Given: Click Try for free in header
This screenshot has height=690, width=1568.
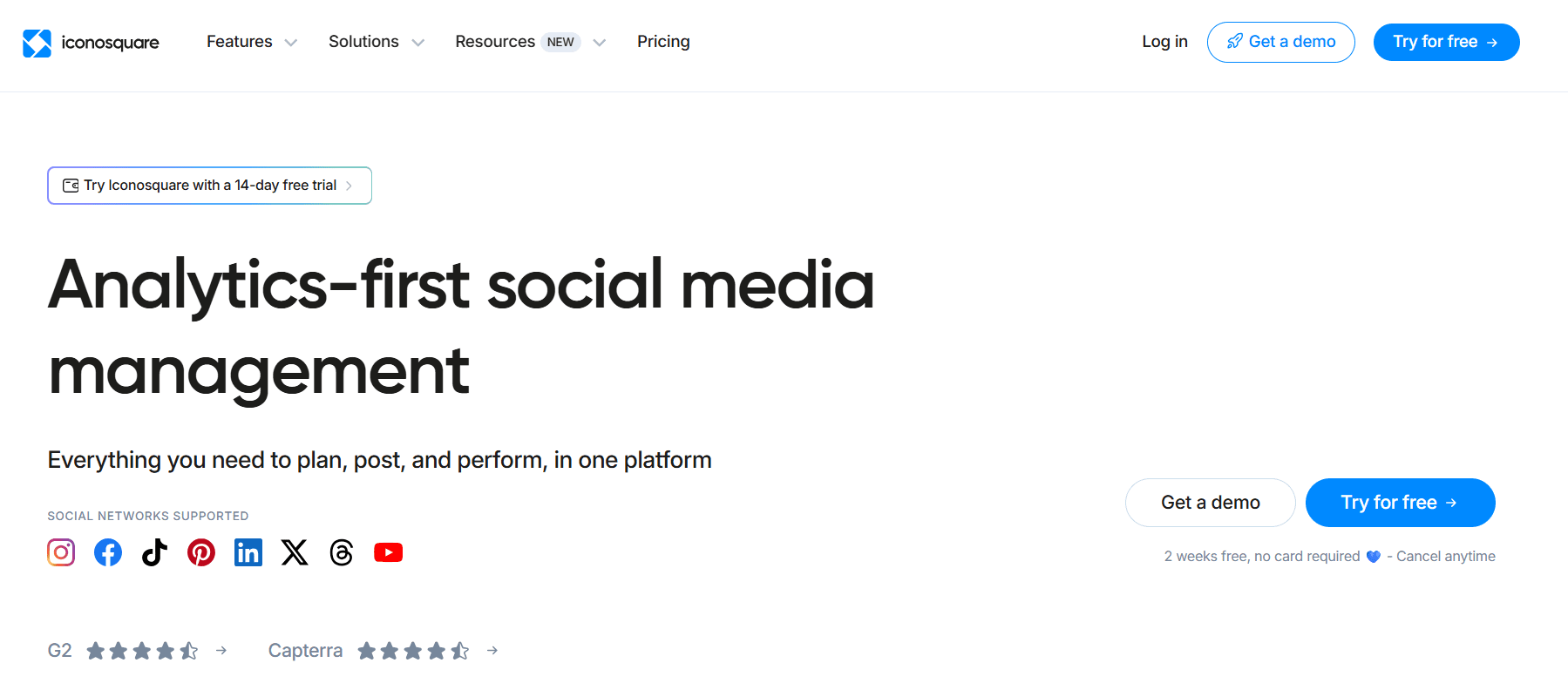Looking at the screenshot, I should 1446,42.
